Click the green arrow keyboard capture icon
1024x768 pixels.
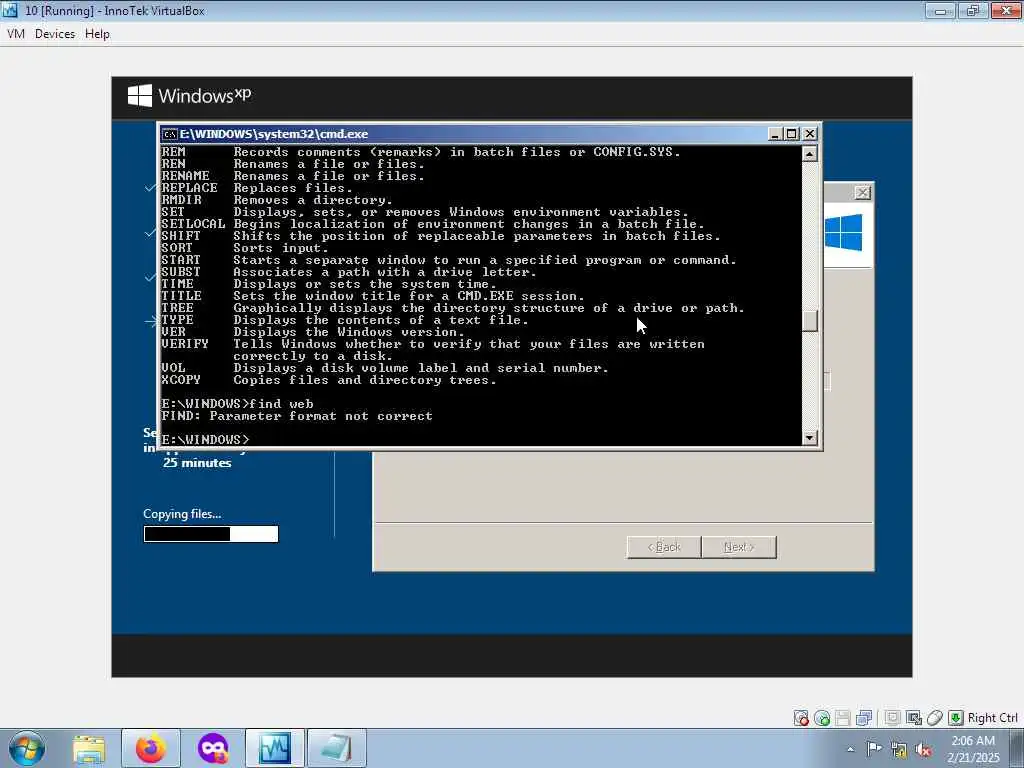pos(955,718)
